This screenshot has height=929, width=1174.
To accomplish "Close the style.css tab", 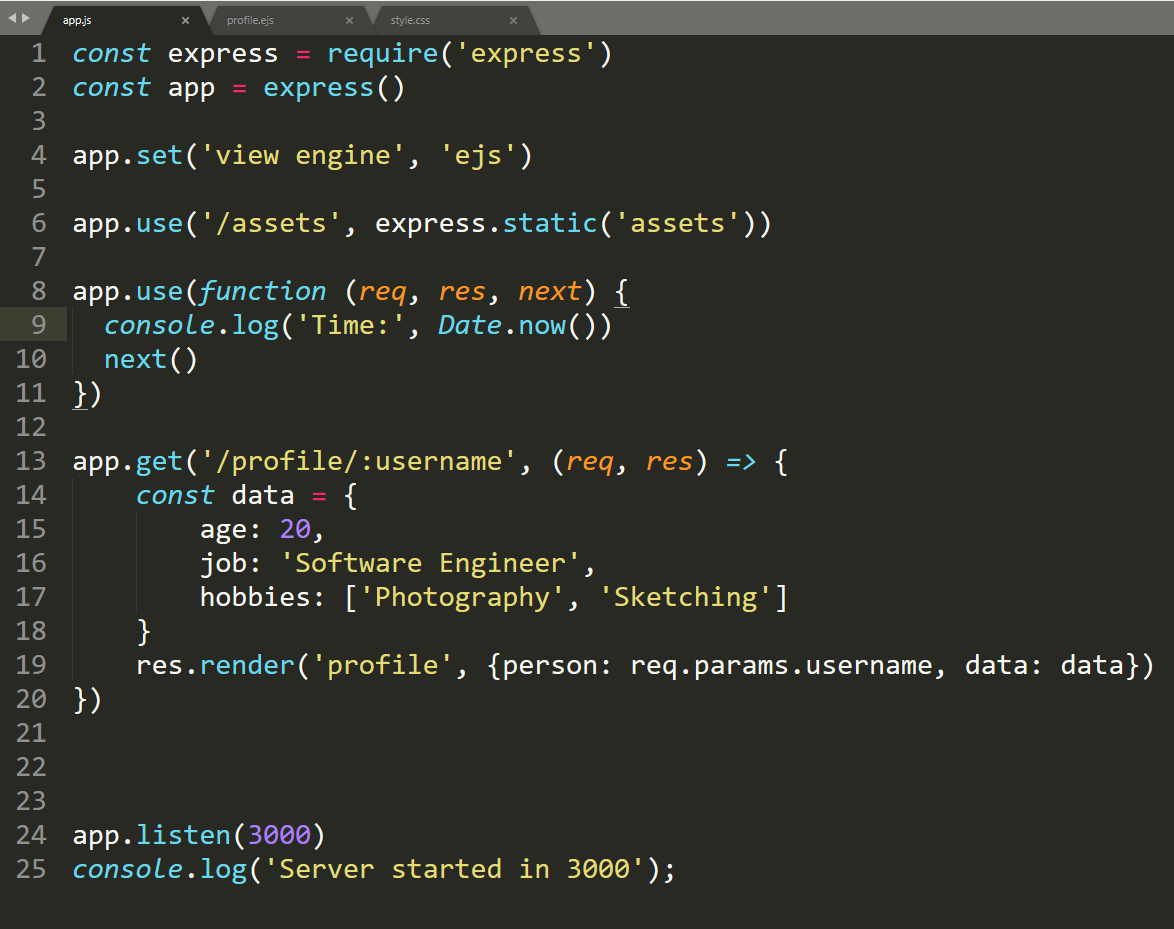I will [x=513, y=20].
